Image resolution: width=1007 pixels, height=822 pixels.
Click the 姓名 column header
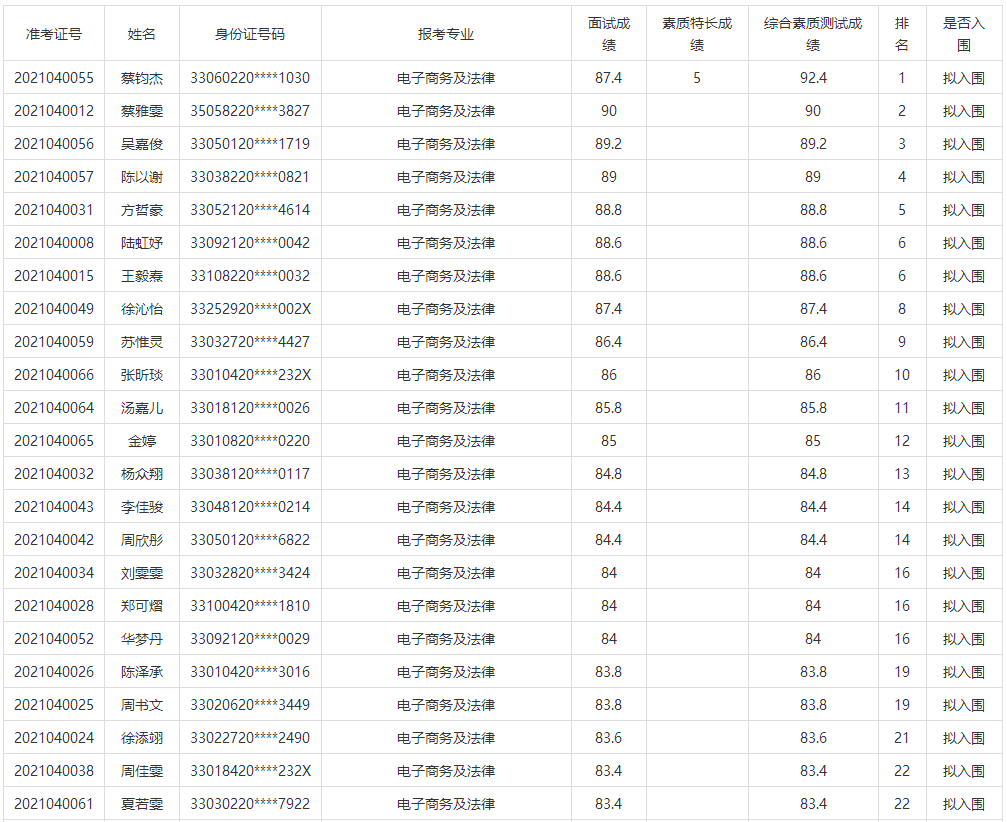coord(142,34)
